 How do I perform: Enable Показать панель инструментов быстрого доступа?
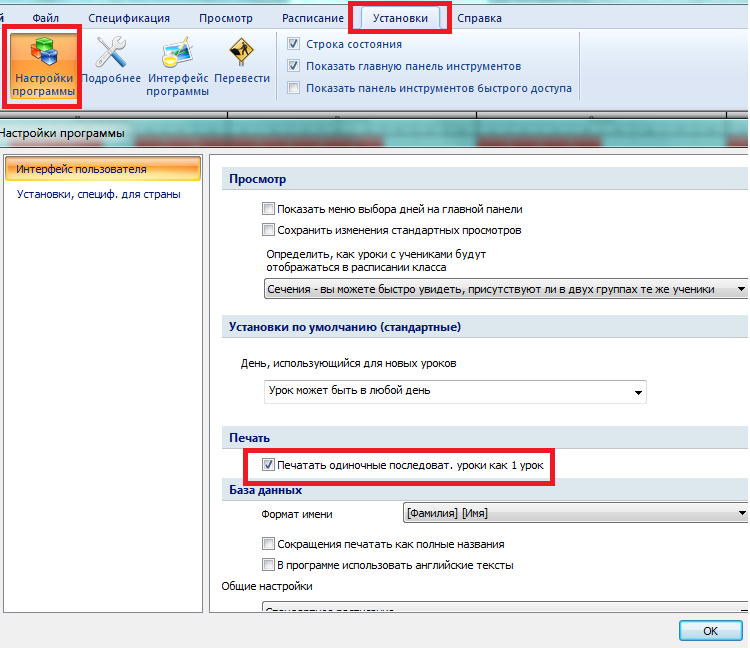294,88
